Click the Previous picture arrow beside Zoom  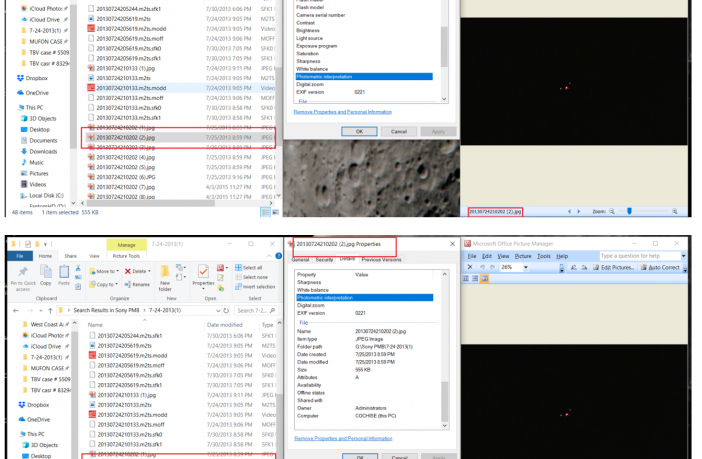click(x=569, y=211)
